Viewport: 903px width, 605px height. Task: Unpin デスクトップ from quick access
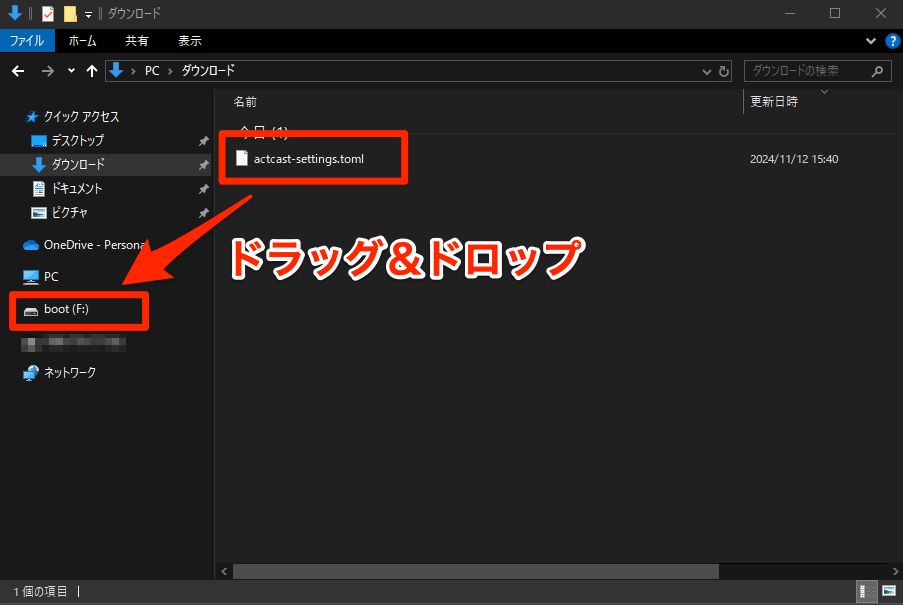point(203,140)
